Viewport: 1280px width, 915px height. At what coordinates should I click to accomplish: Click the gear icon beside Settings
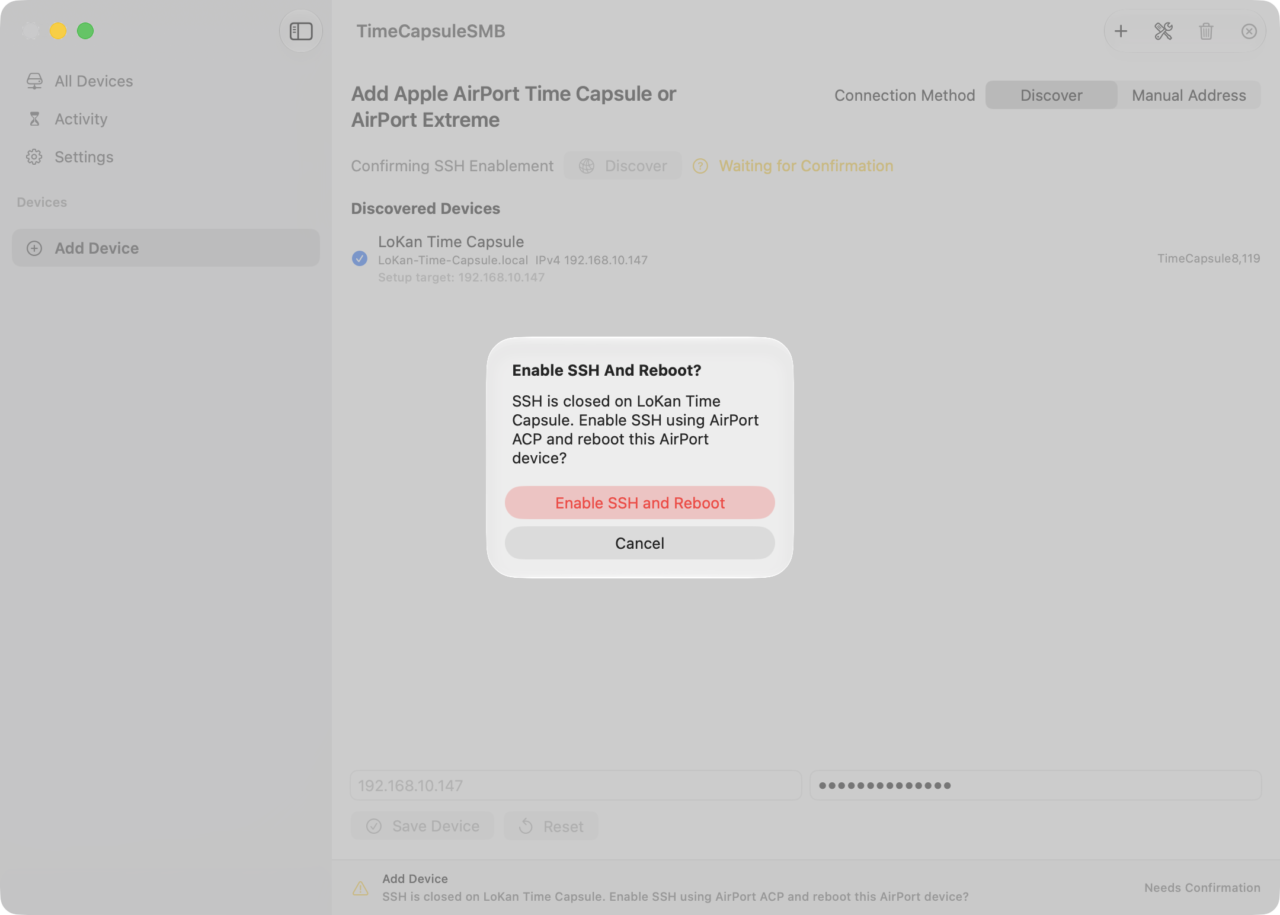[x=34, y=157]
